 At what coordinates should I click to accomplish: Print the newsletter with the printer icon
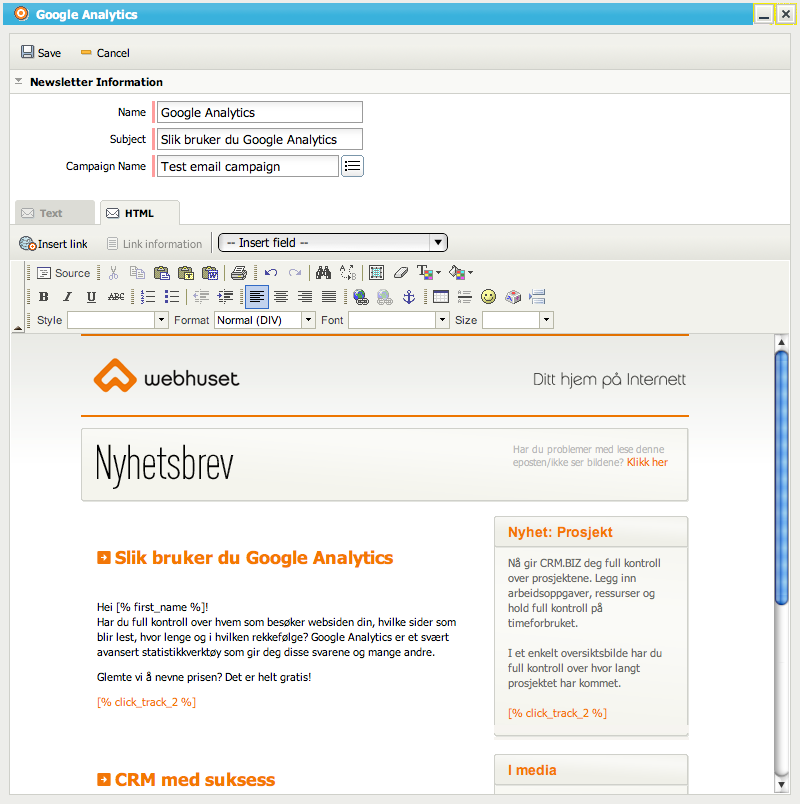pos(238,273)
